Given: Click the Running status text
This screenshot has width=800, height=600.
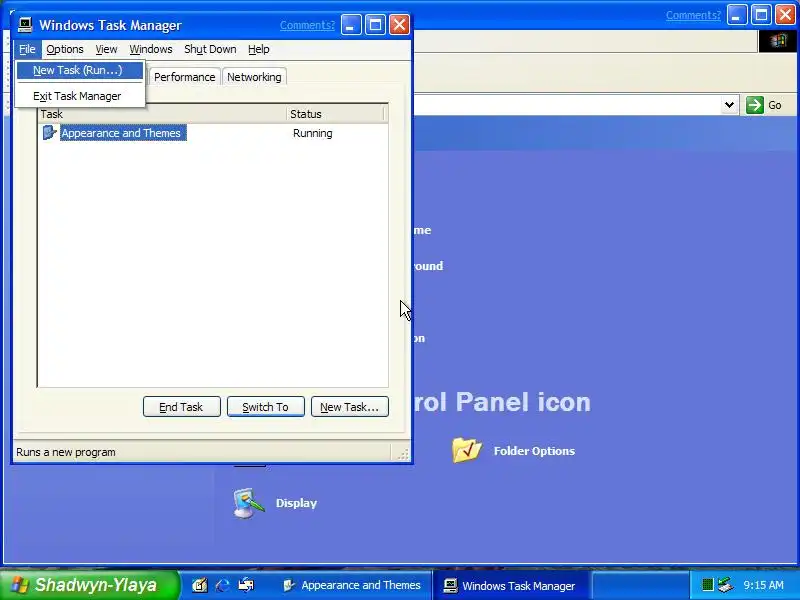Looking at the screenshot, I should (312, 133).
